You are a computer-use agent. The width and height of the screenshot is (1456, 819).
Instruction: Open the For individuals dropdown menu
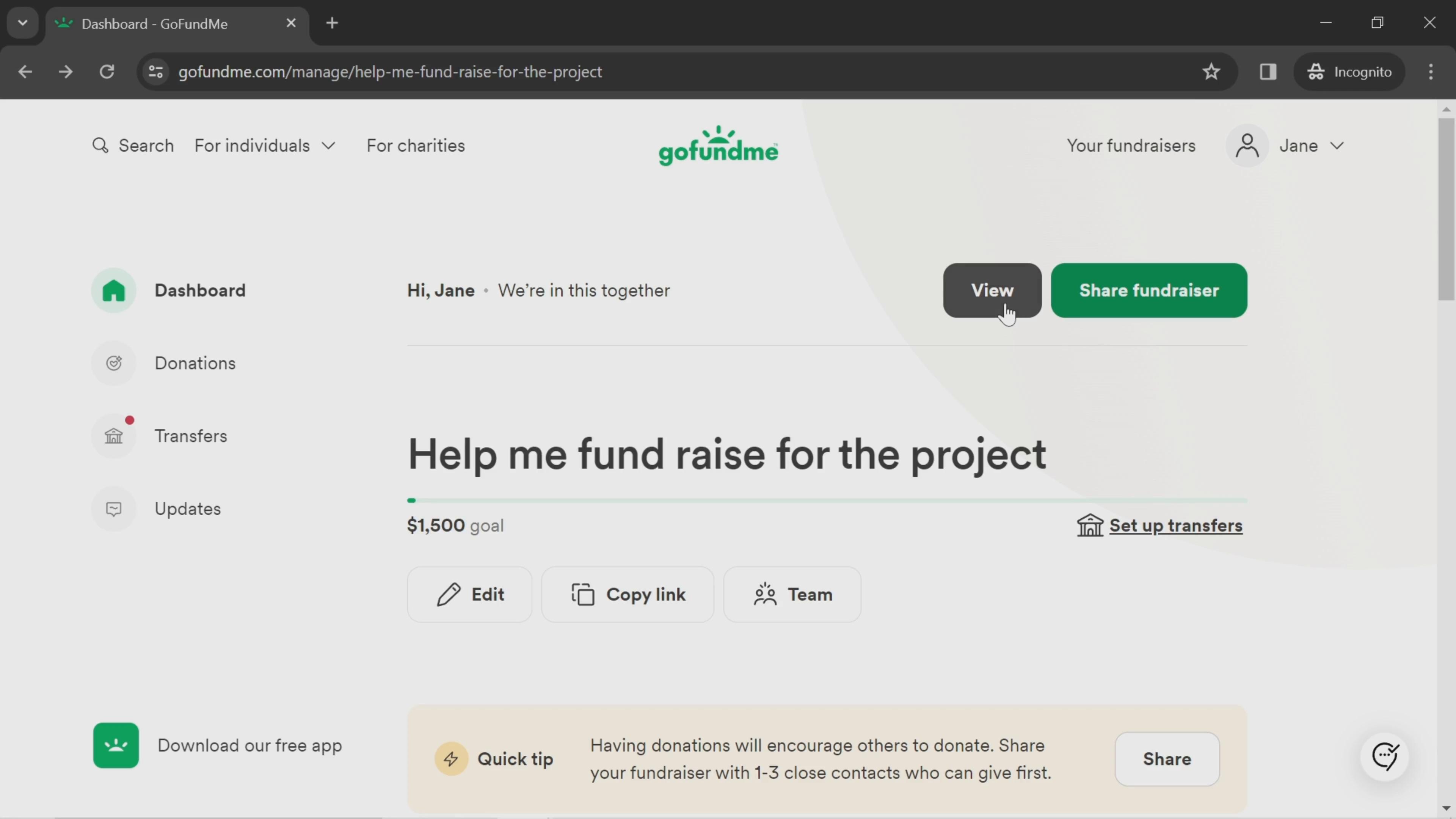click(x=265, y=145)
